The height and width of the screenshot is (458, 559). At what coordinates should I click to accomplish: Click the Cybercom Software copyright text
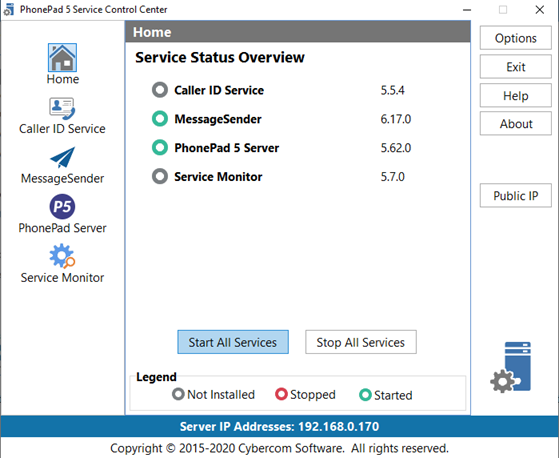[x=279, y=448]
